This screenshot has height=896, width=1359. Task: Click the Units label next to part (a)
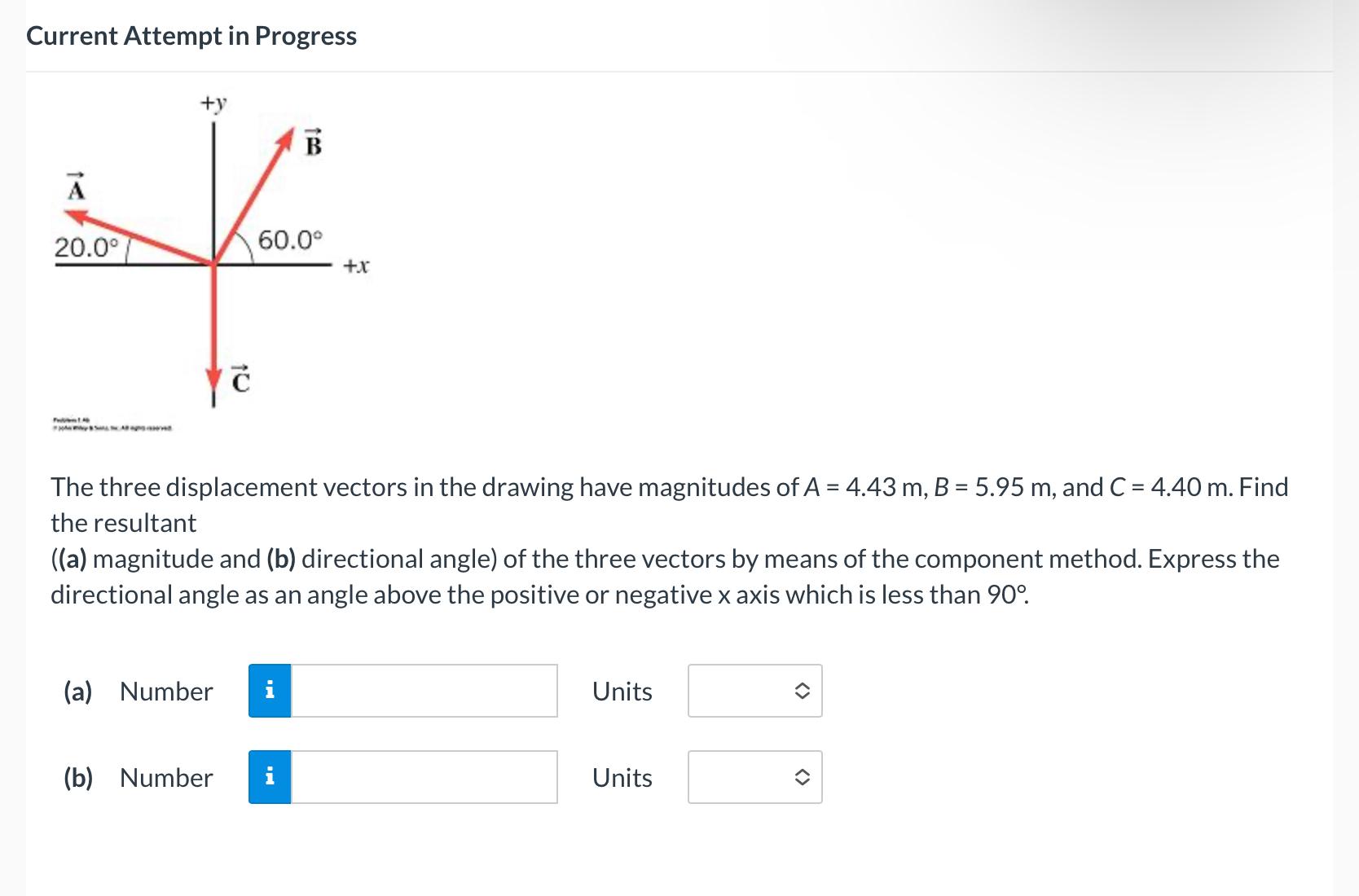point(622,691)
